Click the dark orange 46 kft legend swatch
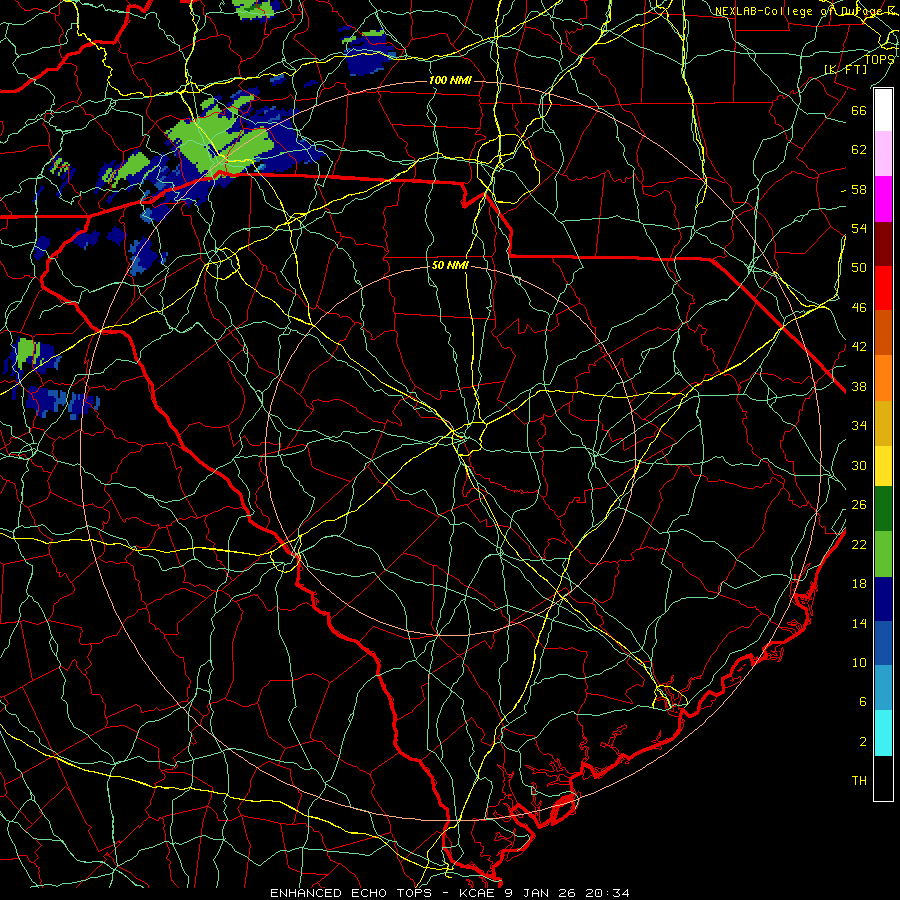 (x=883, y=333)
